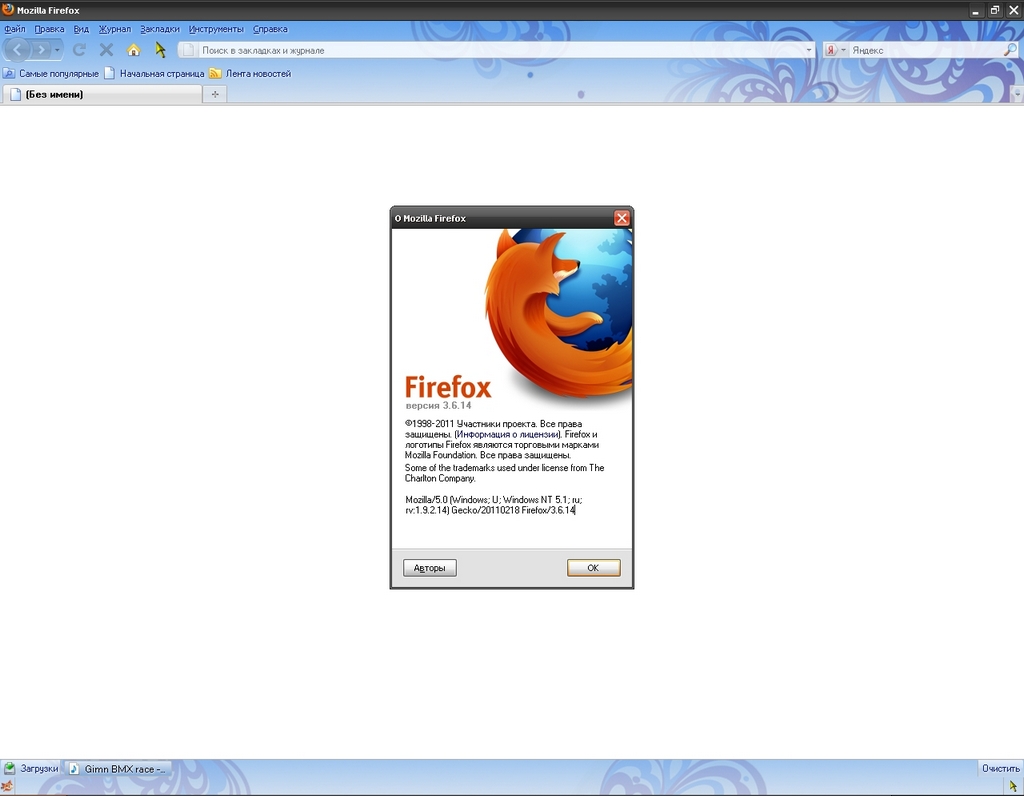Image resolution: width=1024 pixels, height=796 pixels.
Task: Open the Яндекс search engine selector
Action: coord(835,49)
